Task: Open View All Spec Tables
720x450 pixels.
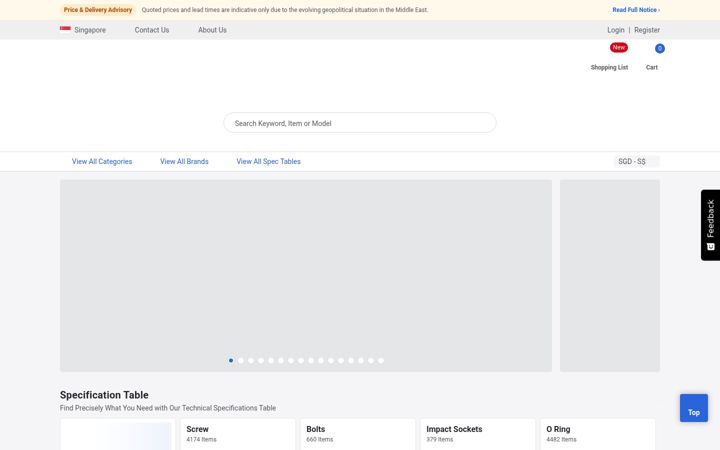Action: (x=269, y=162)
